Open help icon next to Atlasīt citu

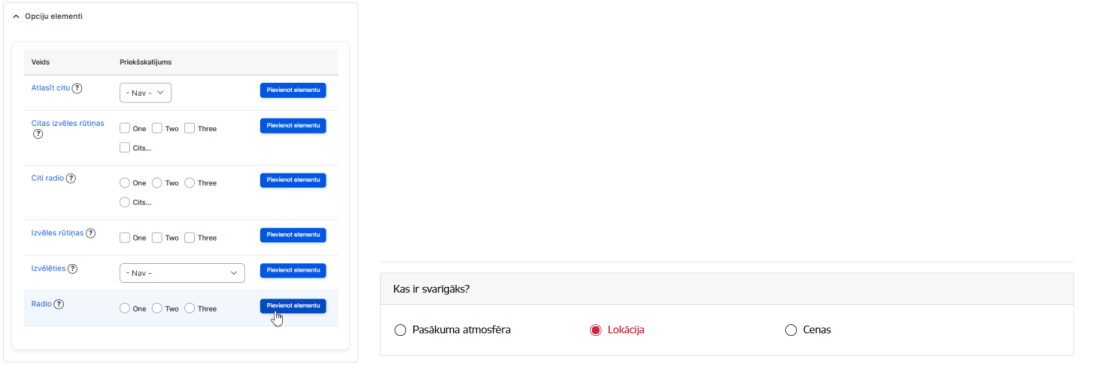click(77, 89)
